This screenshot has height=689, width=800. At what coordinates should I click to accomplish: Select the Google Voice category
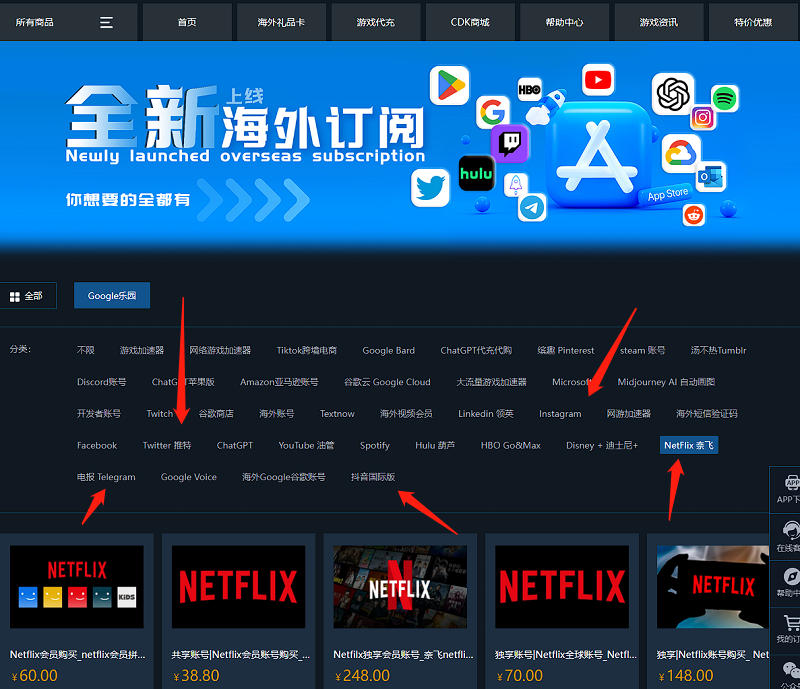189,477
